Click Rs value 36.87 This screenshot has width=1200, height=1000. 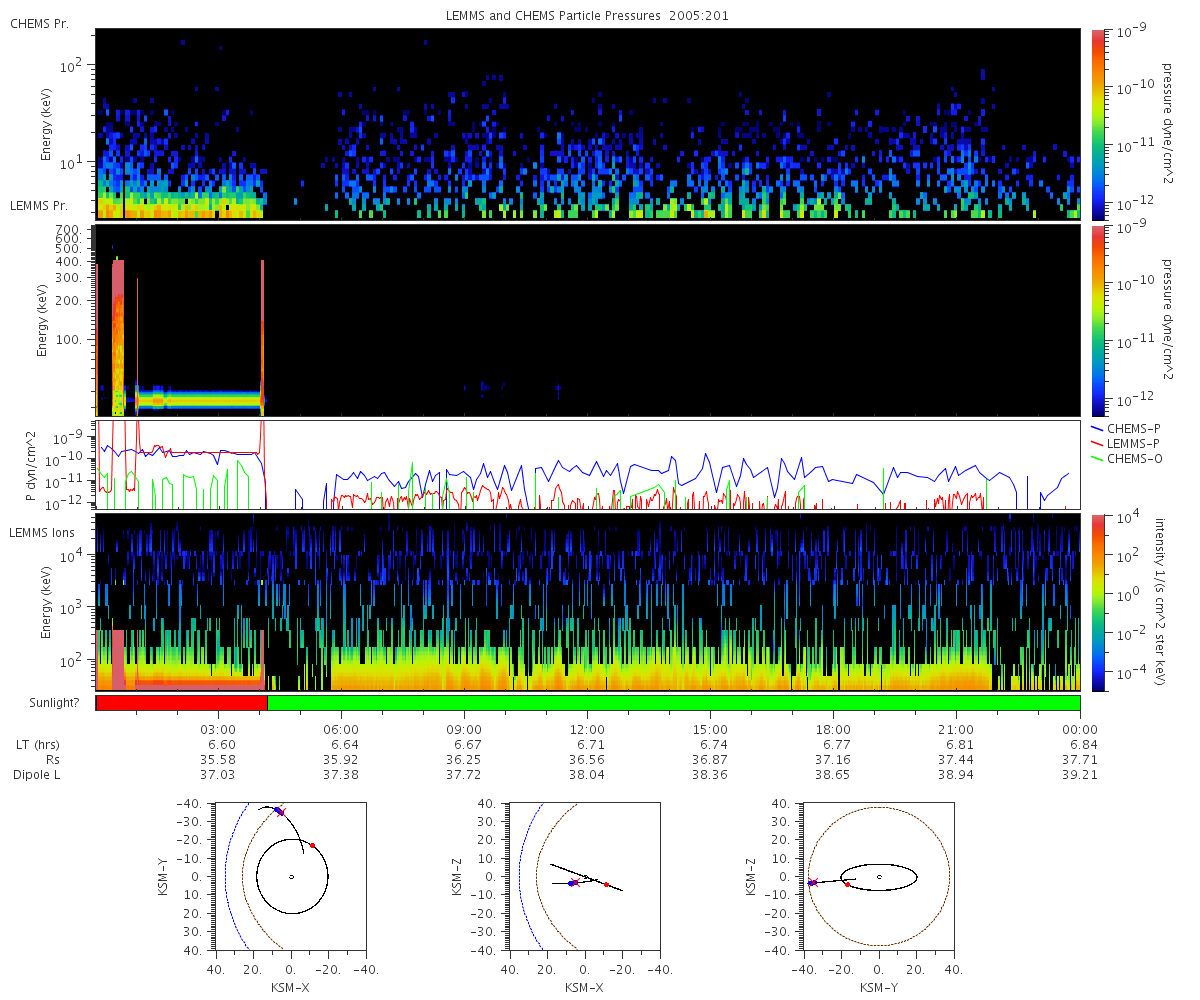pyautogui.click(x=710, y=760)
